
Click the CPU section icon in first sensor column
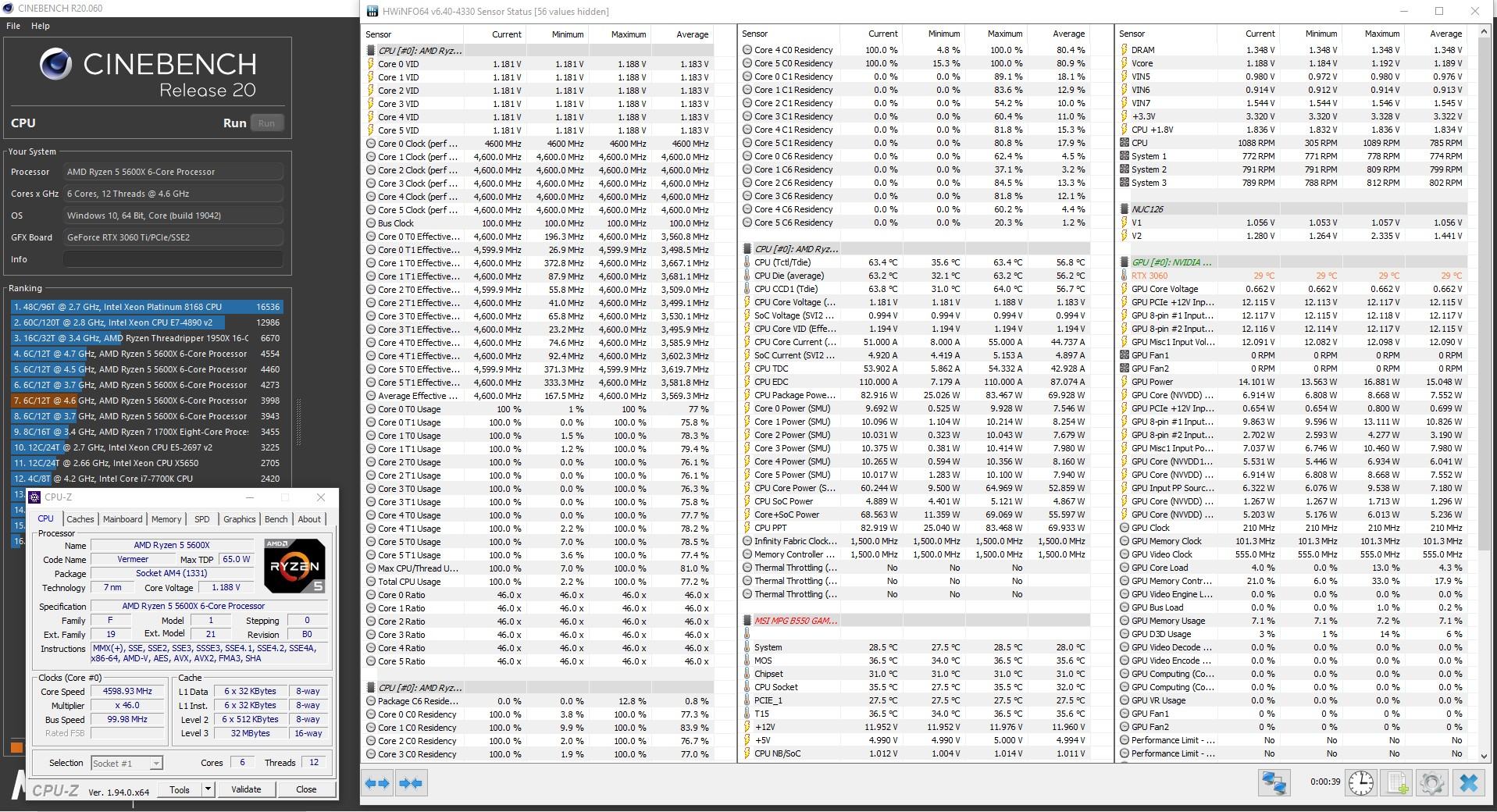point(371,51)
